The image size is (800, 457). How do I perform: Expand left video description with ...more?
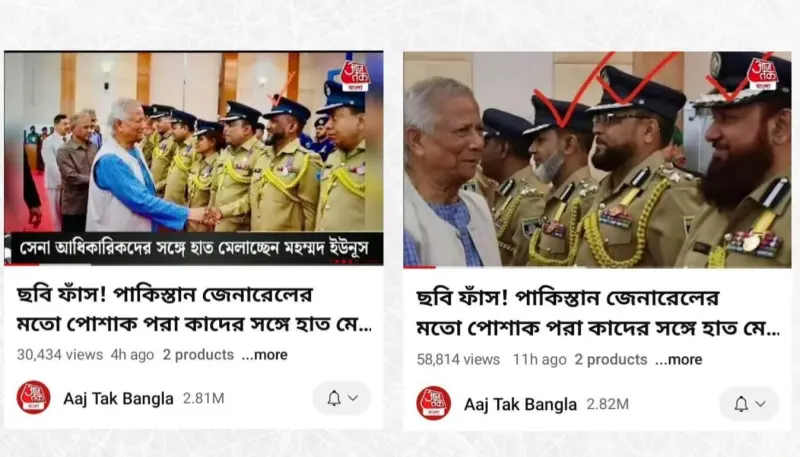[264, 354]
